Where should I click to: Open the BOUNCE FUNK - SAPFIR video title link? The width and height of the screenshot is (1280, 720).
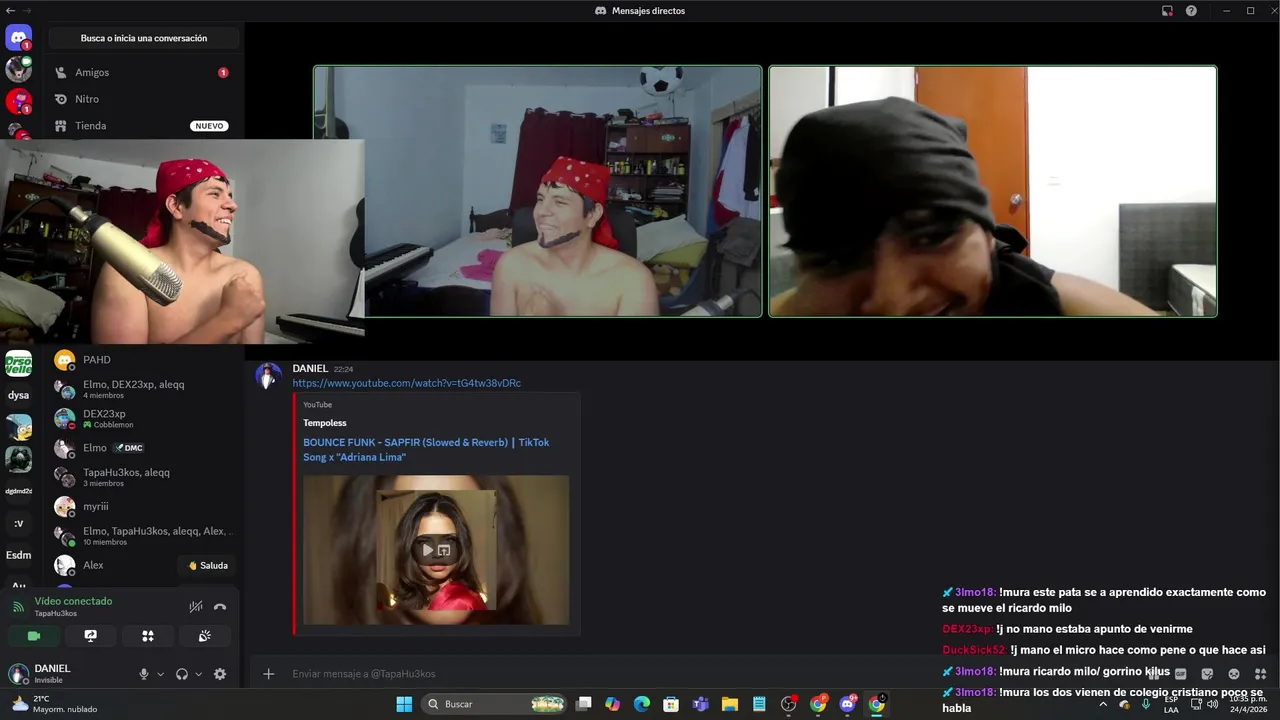point(426,450)
